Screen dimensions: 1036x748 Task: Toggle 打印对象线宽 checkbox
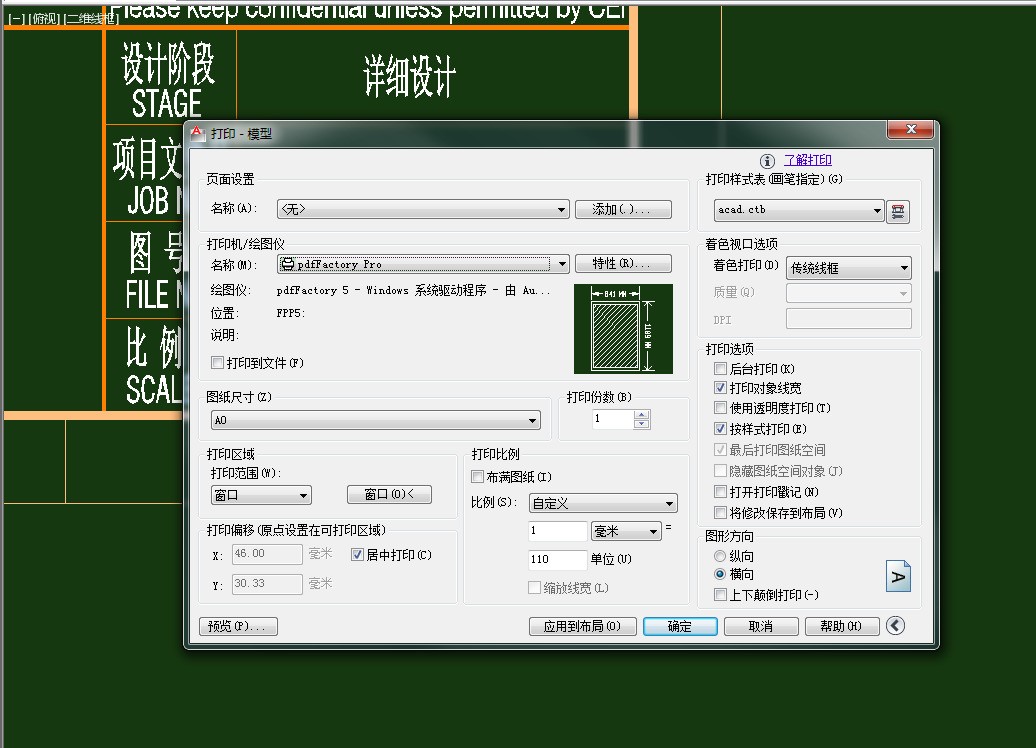click(721, 388)
